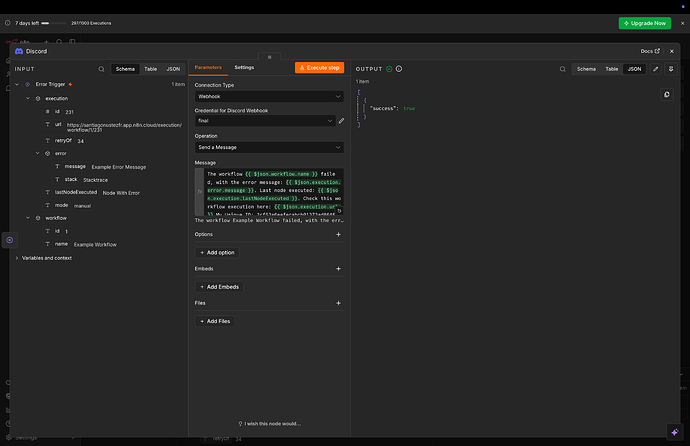The image size is (690, 446).
Task: Click the orange bolt beside Error Trigger
Action: [70, 84]
